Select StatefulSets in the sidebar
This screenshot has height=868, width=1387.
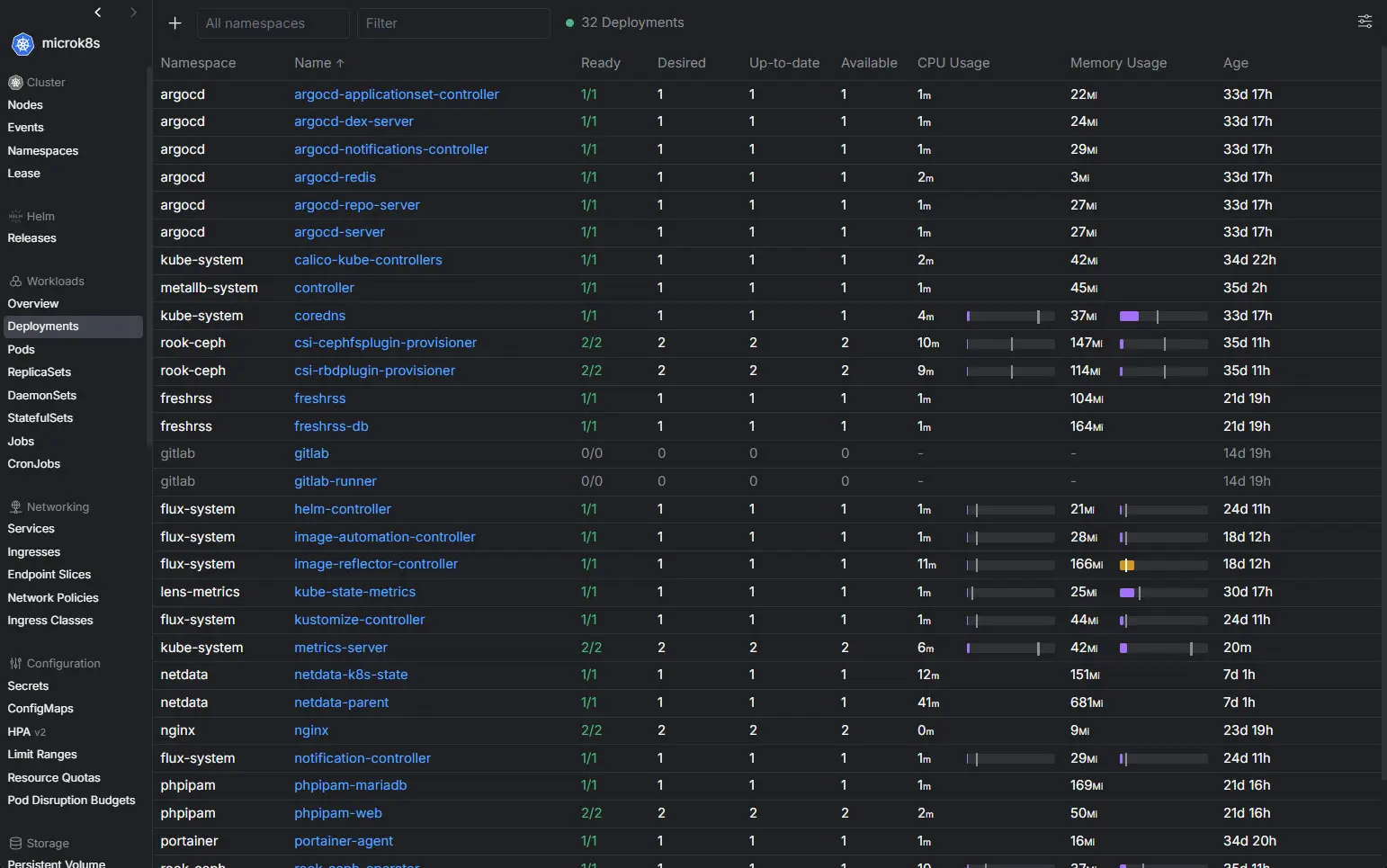(40, 418)
